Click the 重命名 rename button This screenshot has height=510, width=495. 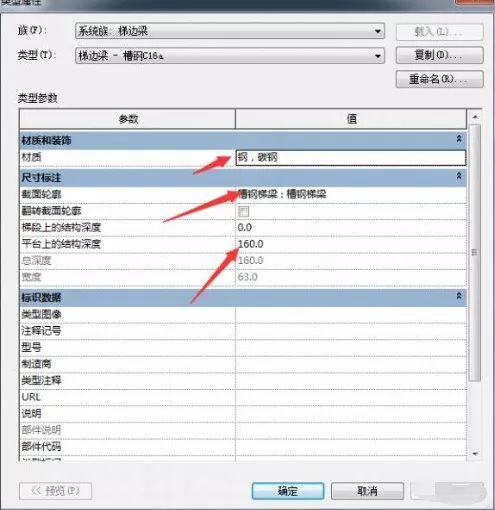point(439,79)
